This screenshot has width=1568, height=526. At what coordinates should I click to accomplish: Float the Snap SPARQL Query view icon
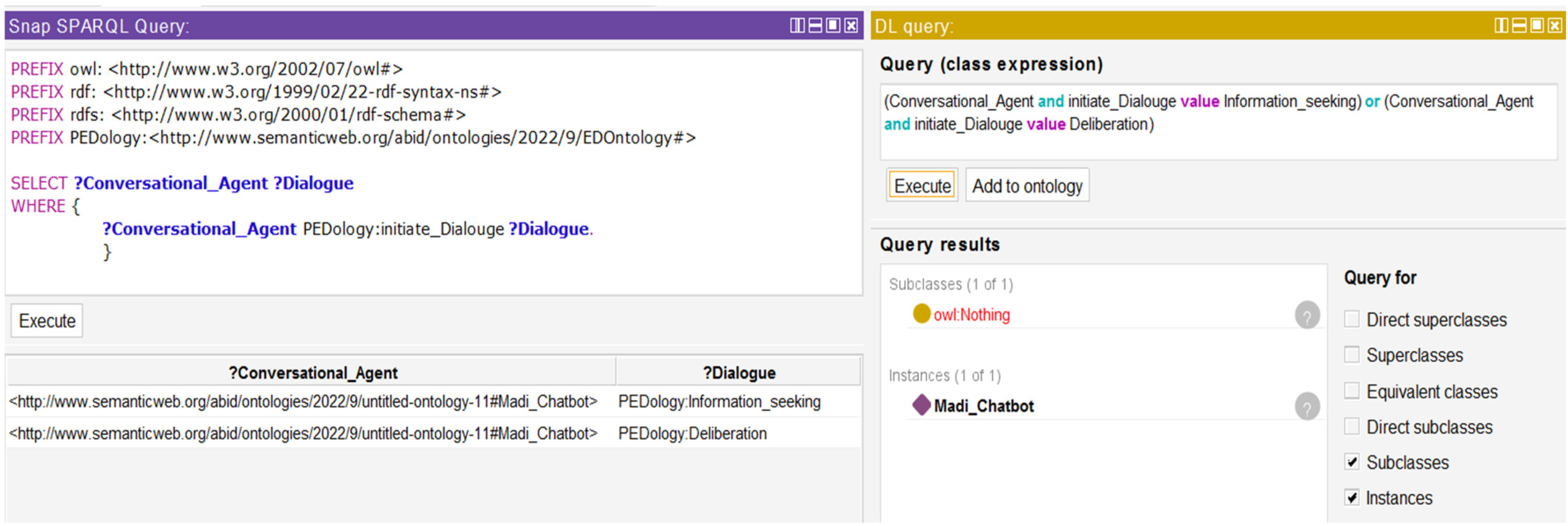833,25
